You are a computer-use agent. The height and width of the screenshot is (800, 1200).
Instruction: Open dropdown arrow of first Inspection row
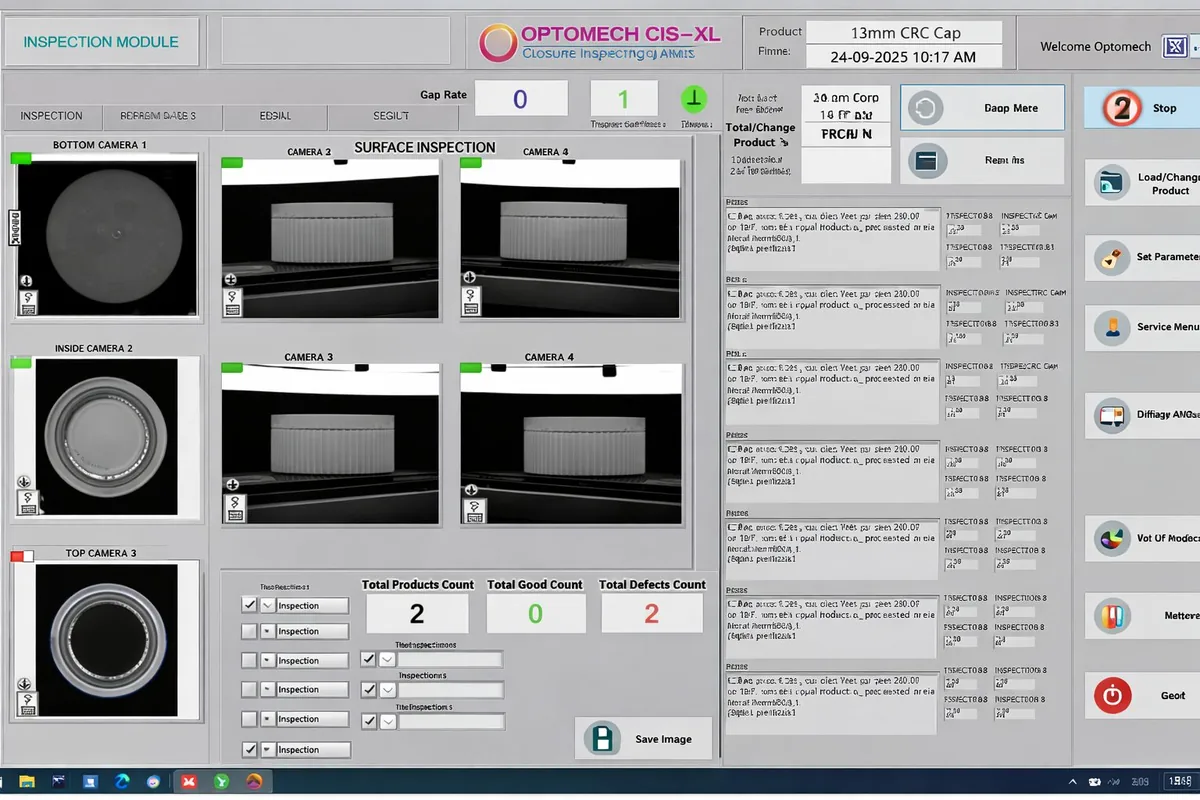(x=267, y=605)
